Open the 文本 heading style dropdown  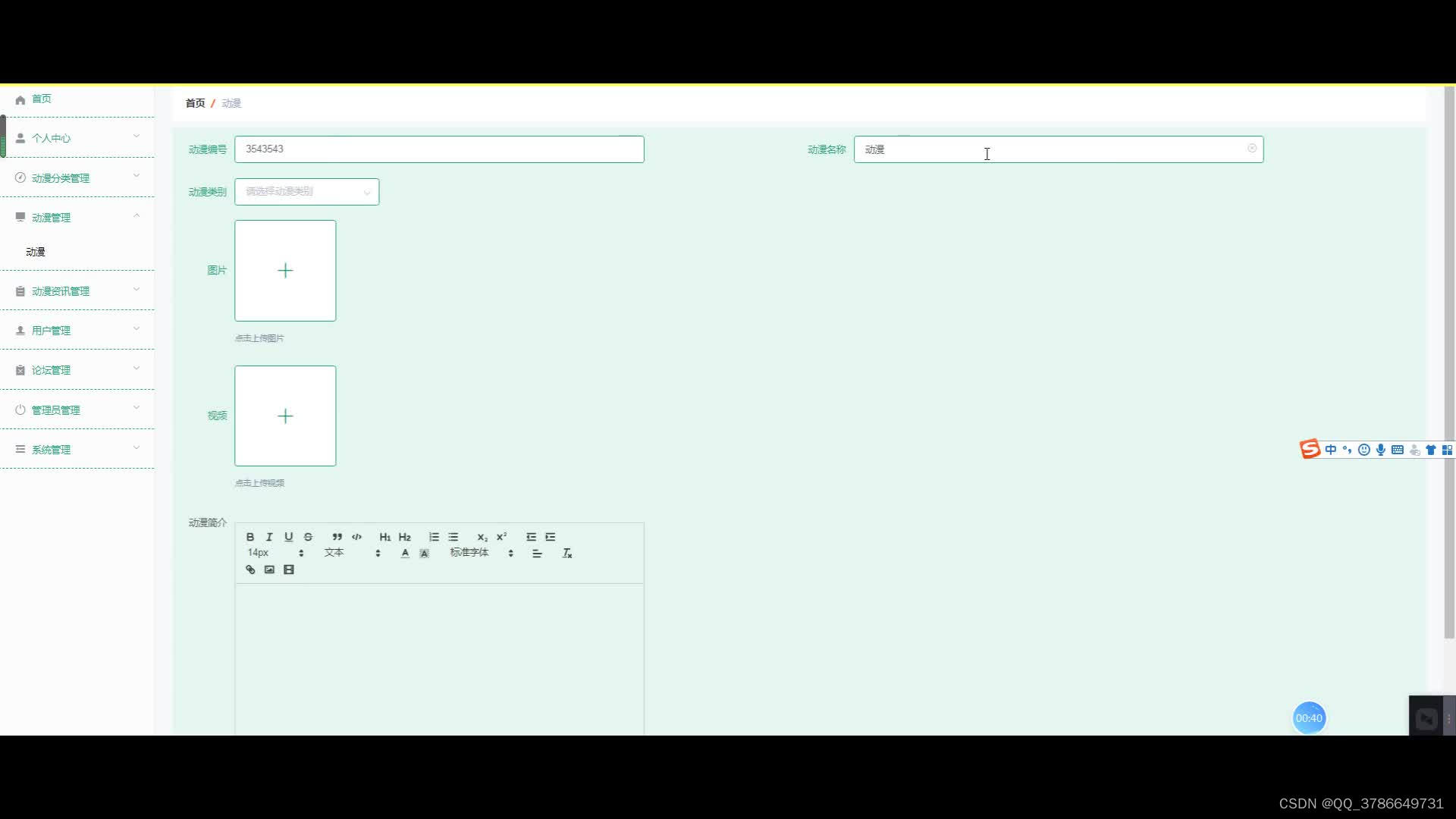click(353, 553)
